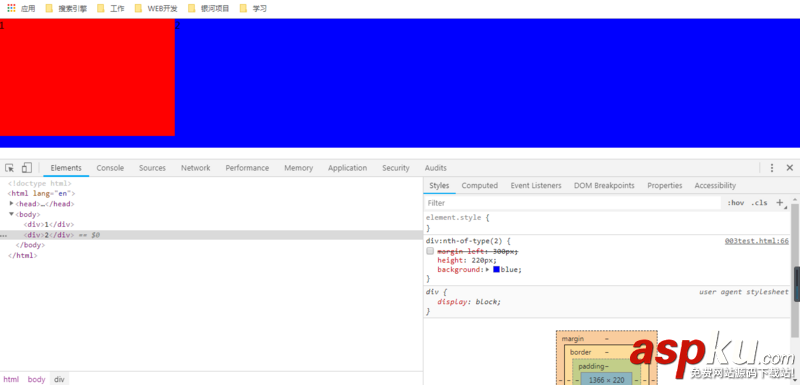Expand the head element node
The height and width of the screenshot is (385, 800).
[11, 203]
